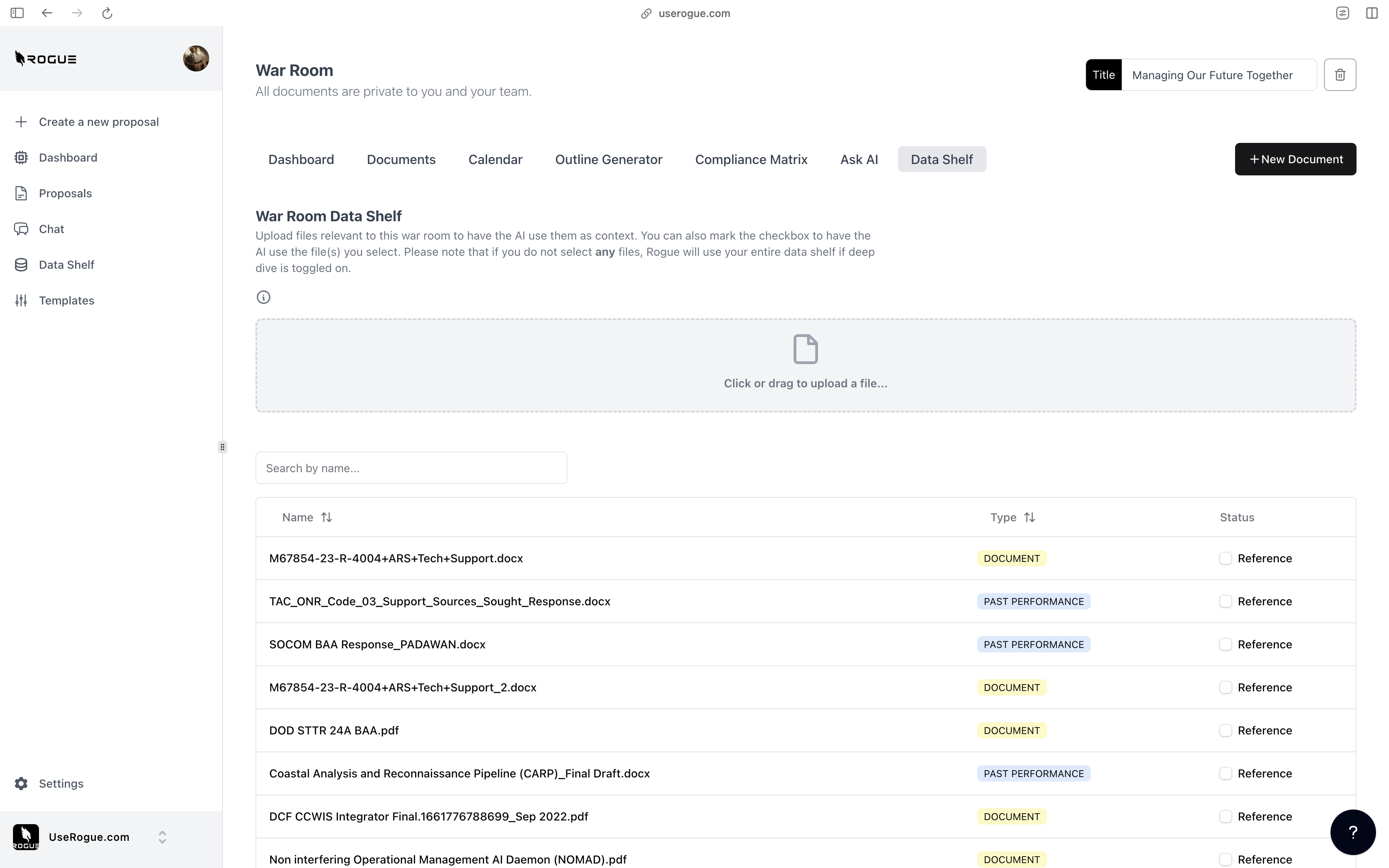Image resolution: width=1389 pixels, height=868 pixels.
Task: Open Templates in the sidebar
Action: tap(66, 300)
